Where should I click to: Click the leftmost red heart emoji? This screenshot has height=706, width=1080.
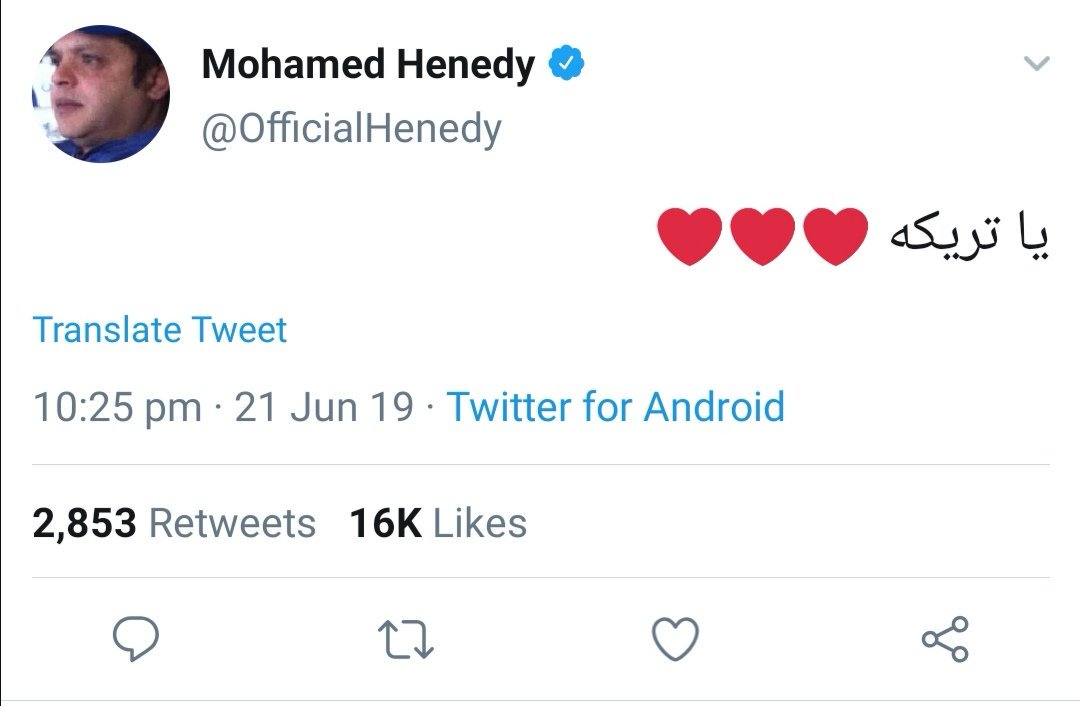690,237
